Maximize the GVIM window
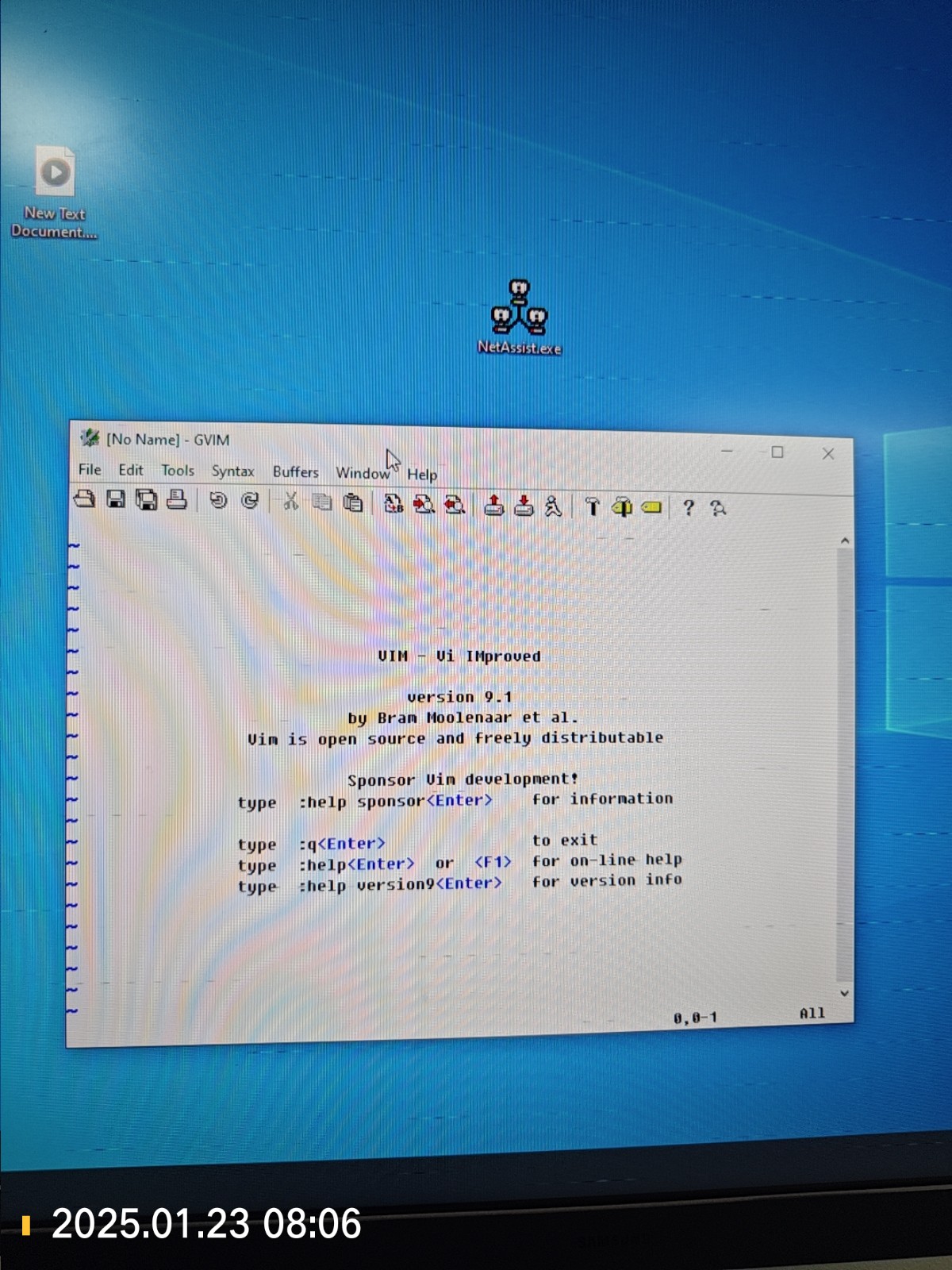 coord(777,452)
